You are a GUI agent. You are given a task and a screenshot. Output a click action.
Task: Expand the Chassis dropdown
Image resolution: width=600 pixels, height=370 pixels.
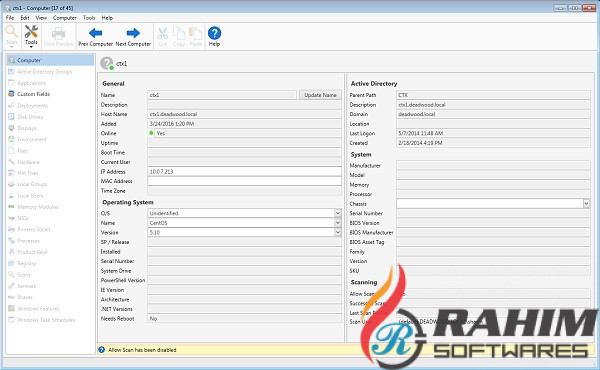point(586,204)
